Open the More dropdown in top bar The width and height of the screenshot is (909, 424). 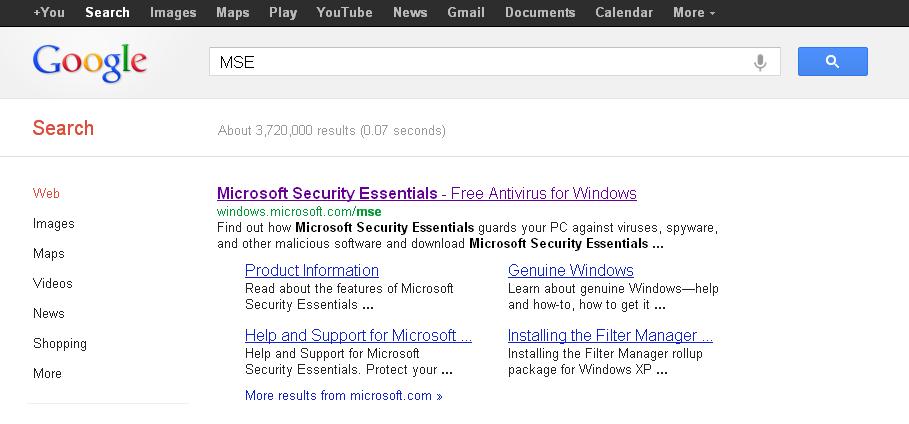(x=694, y=13)
